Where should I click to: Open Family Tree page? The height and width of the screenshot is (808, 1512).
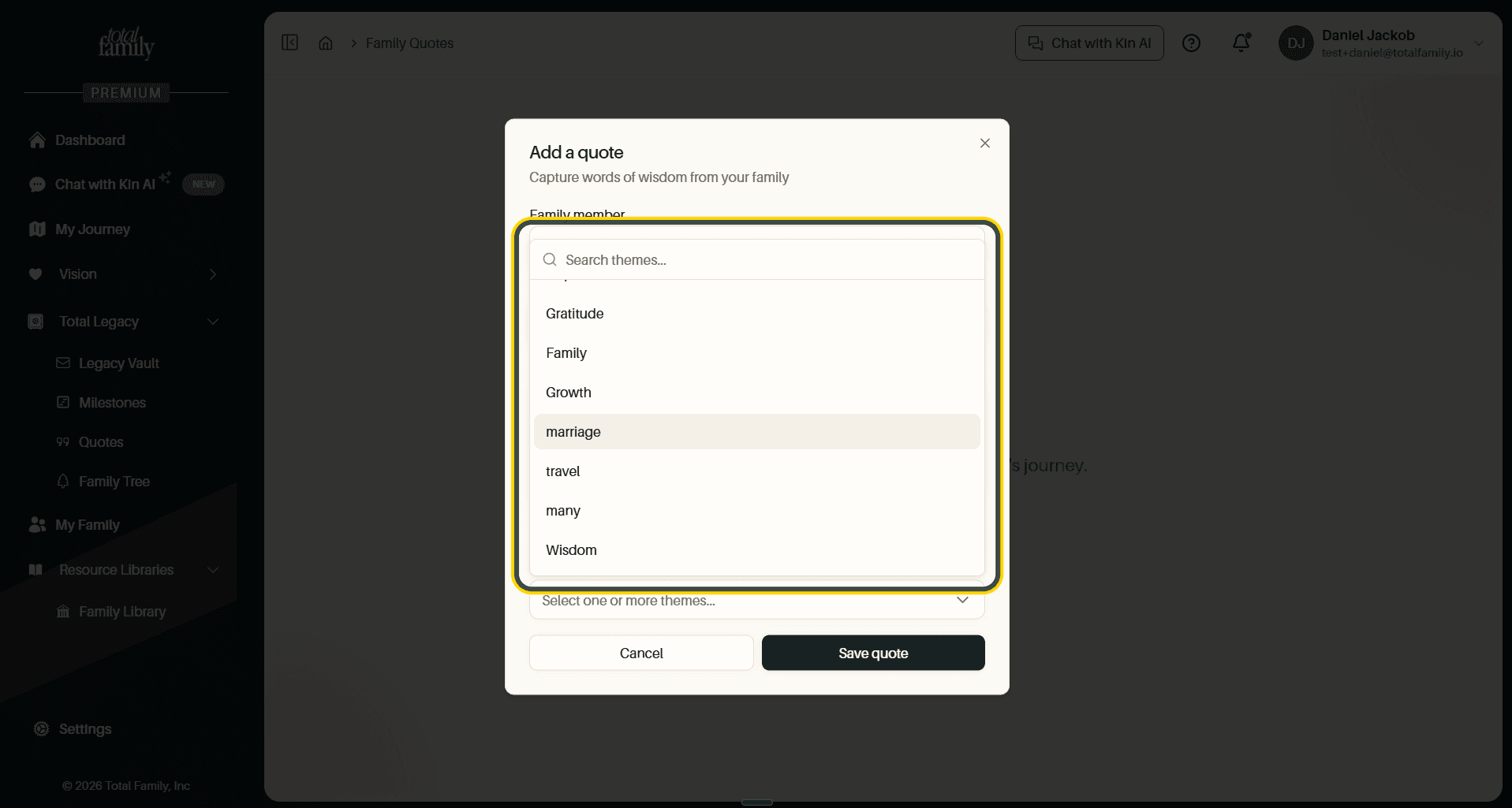pyautogui.click(x=114, y=482)
